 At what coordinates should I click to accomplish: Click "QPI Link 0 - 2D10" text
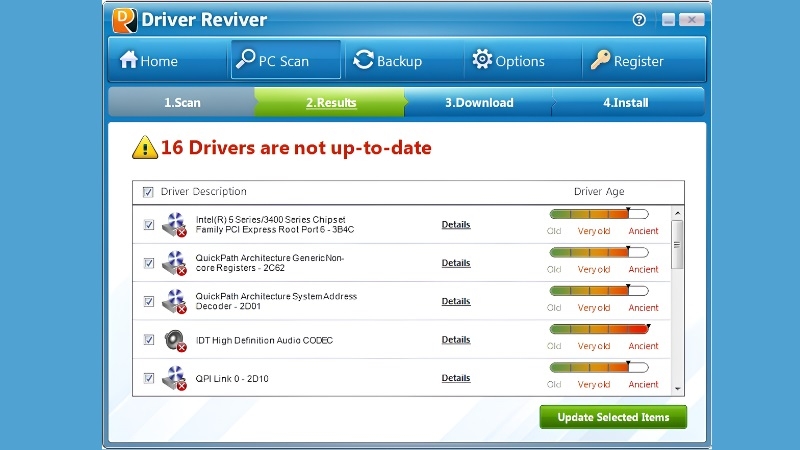(x=232, y=379)
